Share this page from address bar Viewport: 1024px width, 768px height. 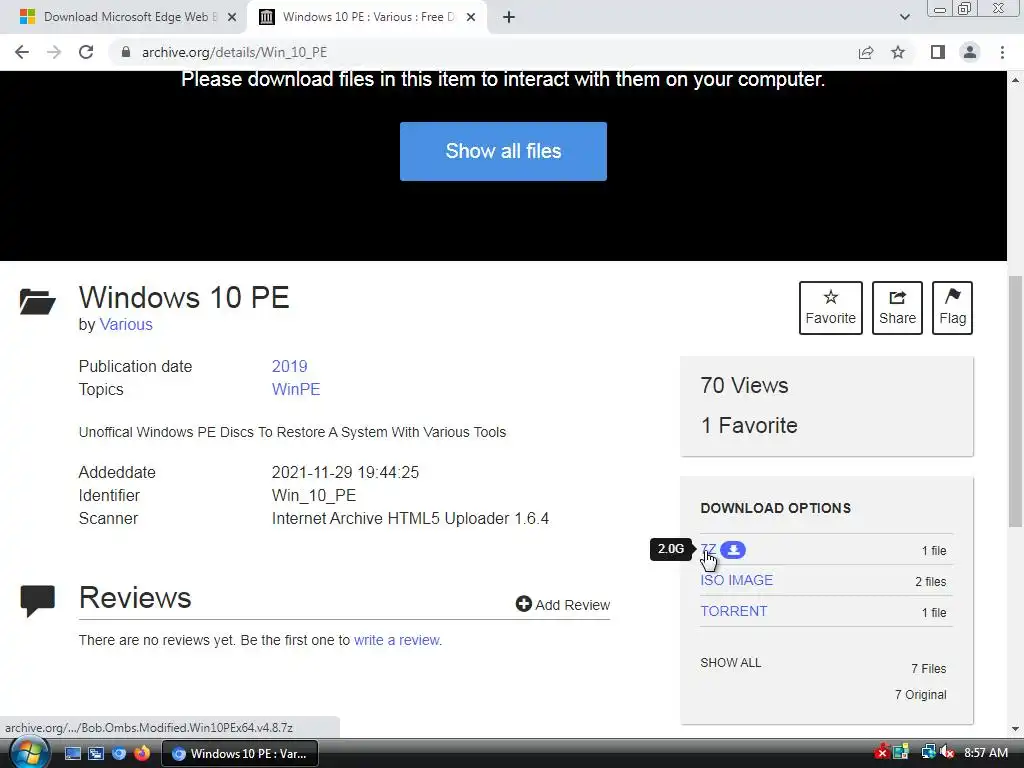pyautogui.click(x=866, y=52)
